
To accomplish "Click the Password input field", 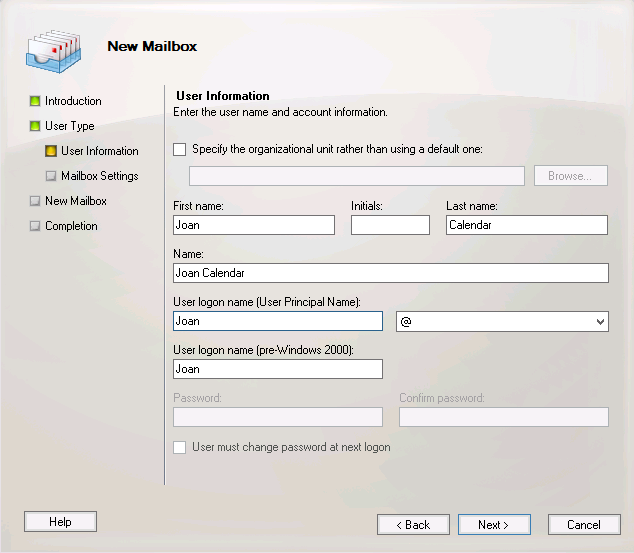I will pos(278,417).
